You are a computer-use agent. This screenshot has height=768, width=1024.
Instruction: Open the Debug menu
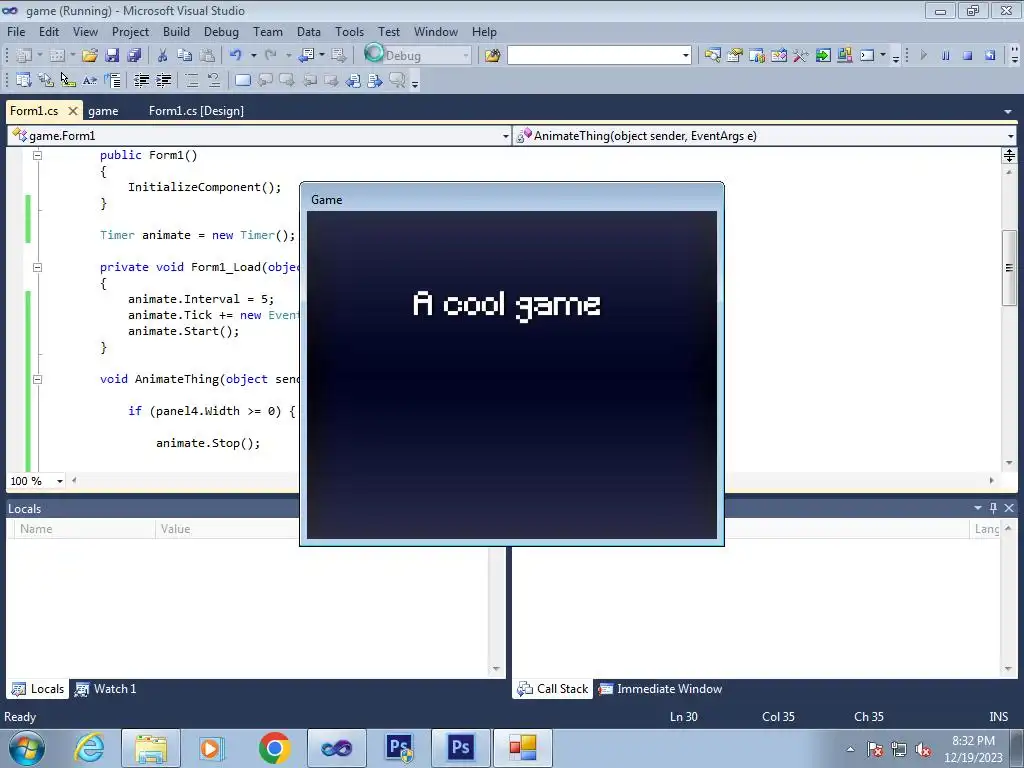(x=221, y=31)
